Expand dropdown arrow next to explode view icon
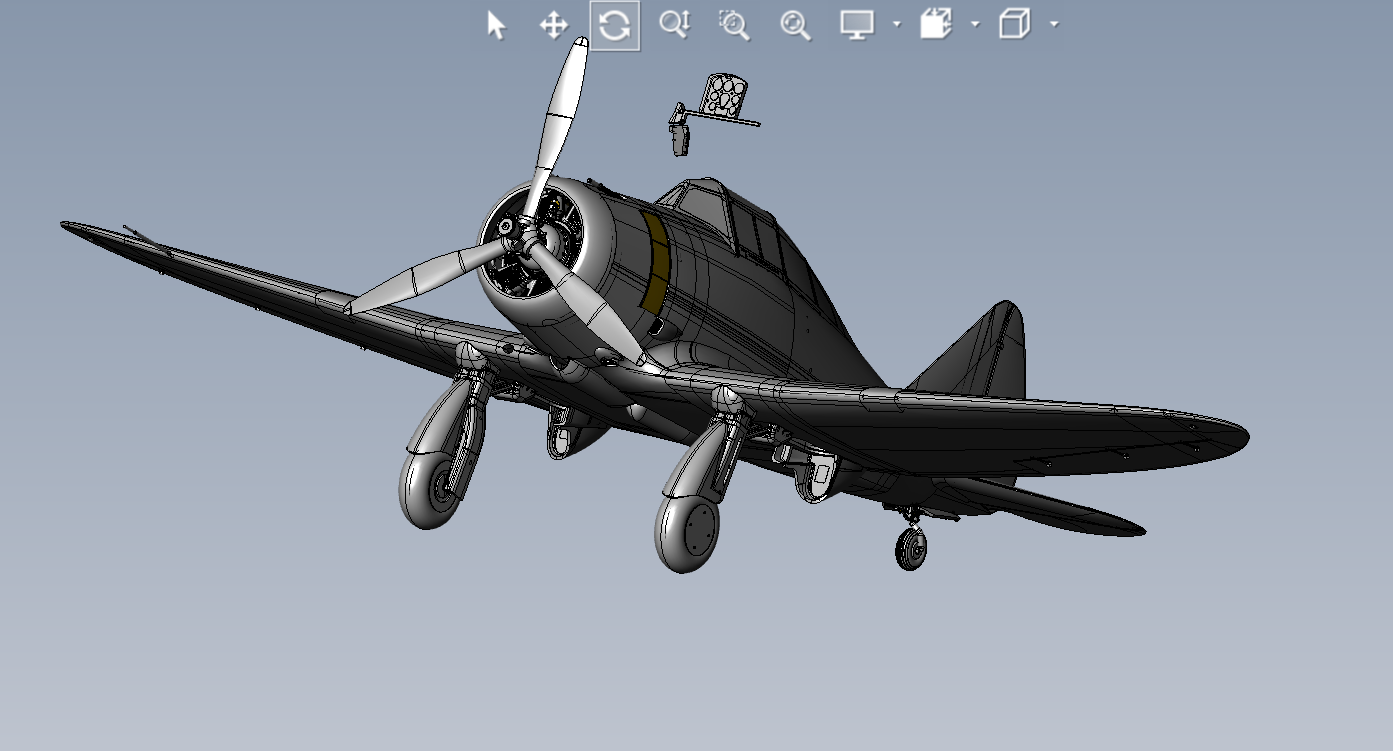Viewport: 1393px width, 751px height. click(975, 25)
